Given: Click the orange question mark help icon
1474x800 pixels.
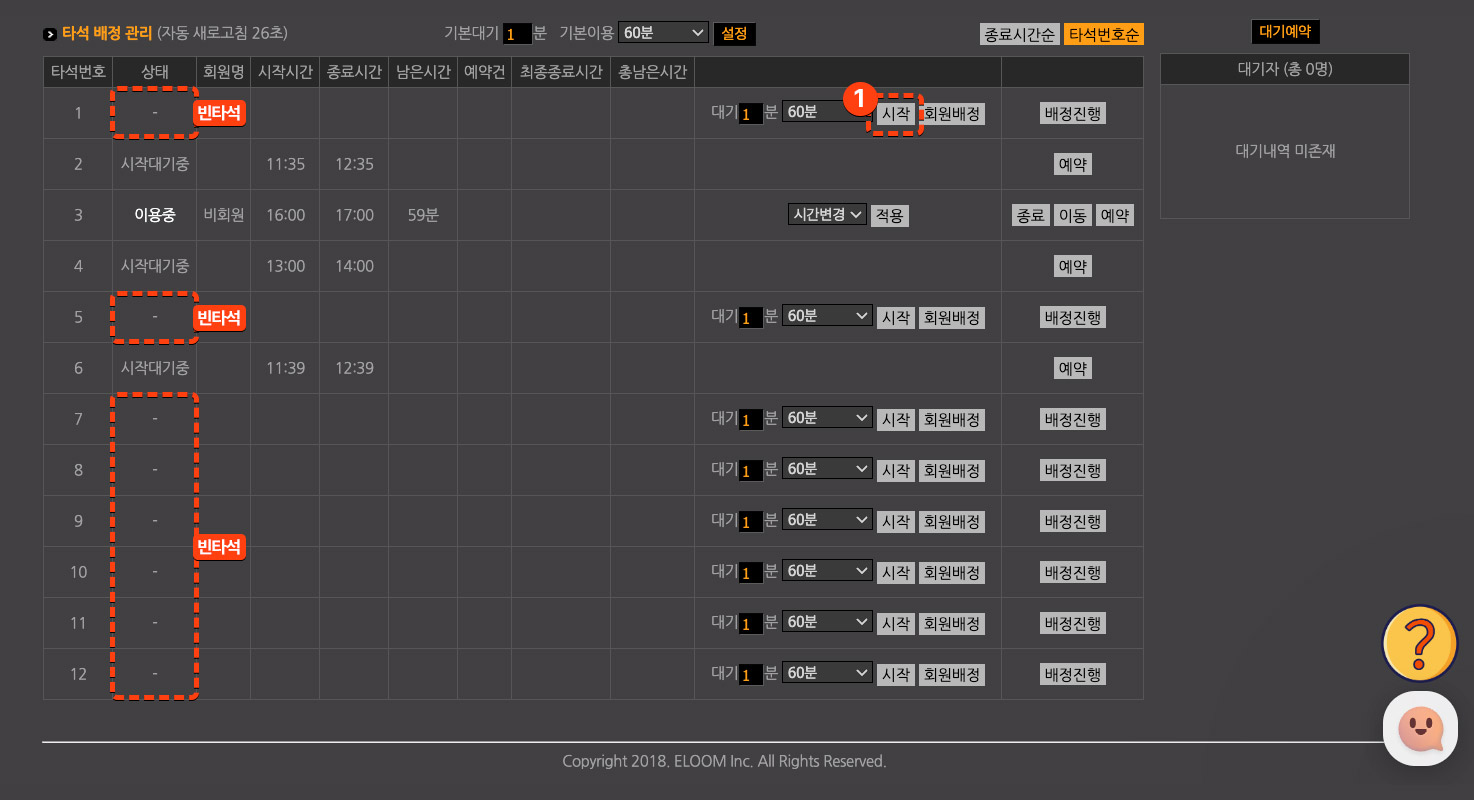Looking at the screenshot, I should 1419,642.
